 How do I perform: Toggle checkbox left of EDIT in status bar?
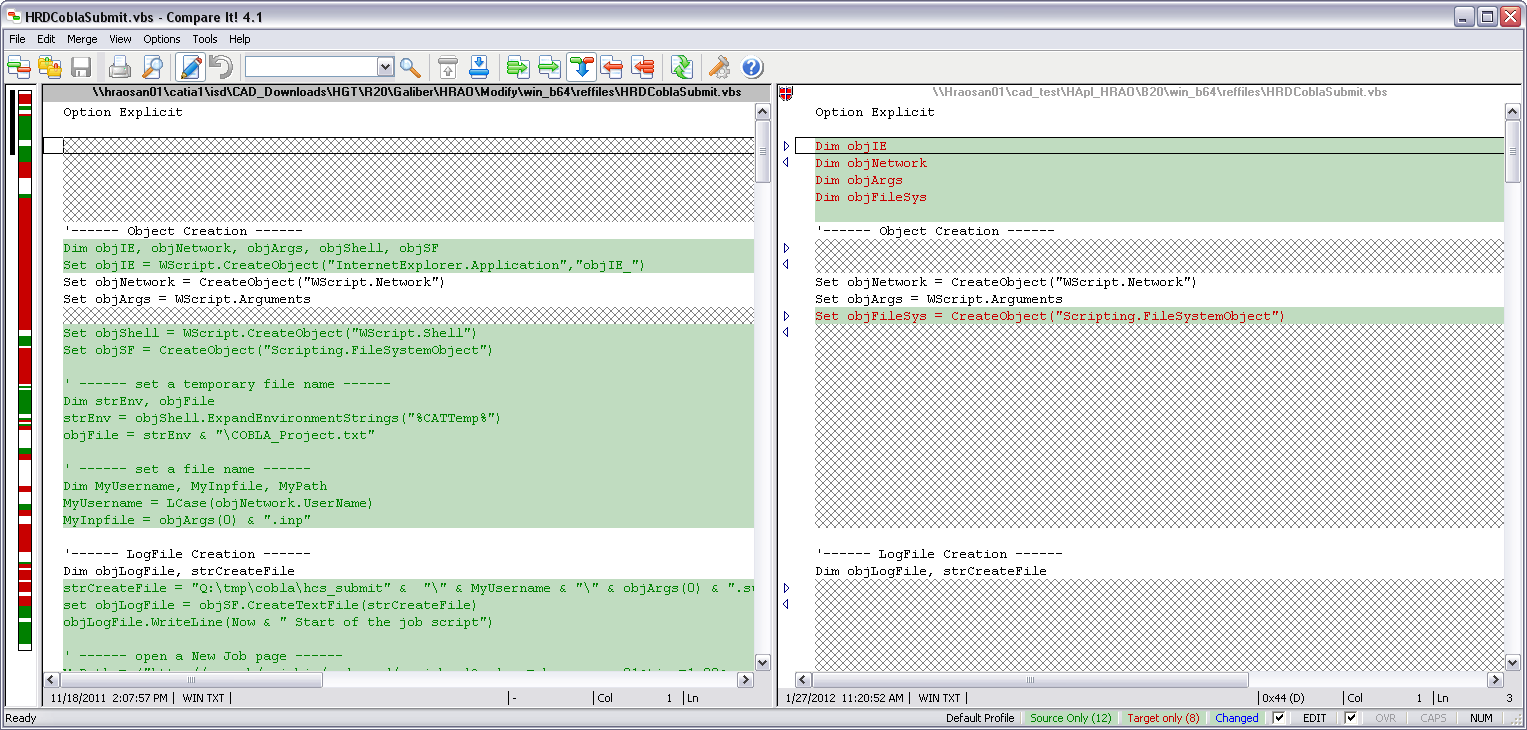click(1279, 718)
